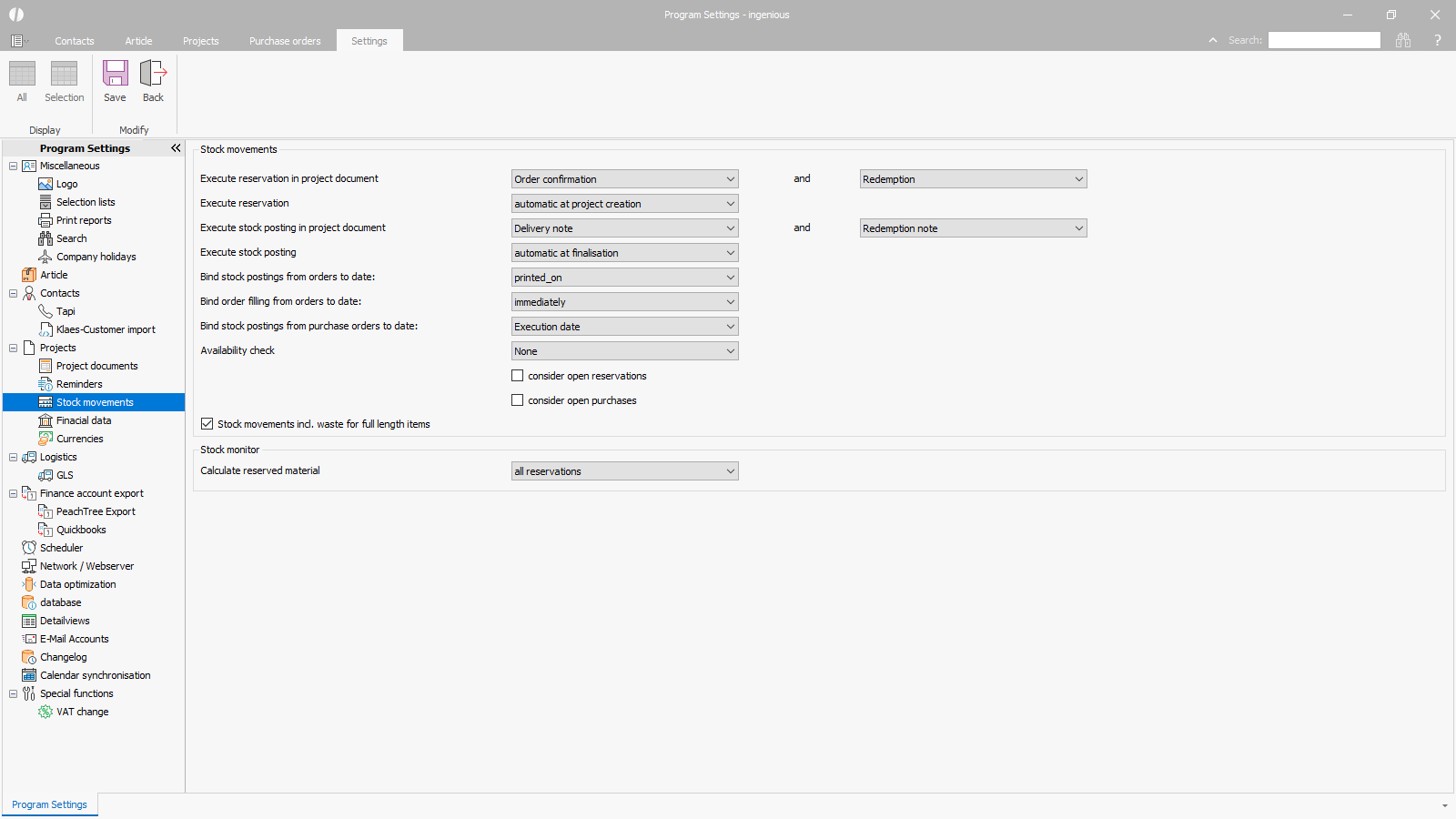1456x819 pixels.
Task: Uncheck Stock movements incl. waste checkbox
Action: [x=207, y=424]
